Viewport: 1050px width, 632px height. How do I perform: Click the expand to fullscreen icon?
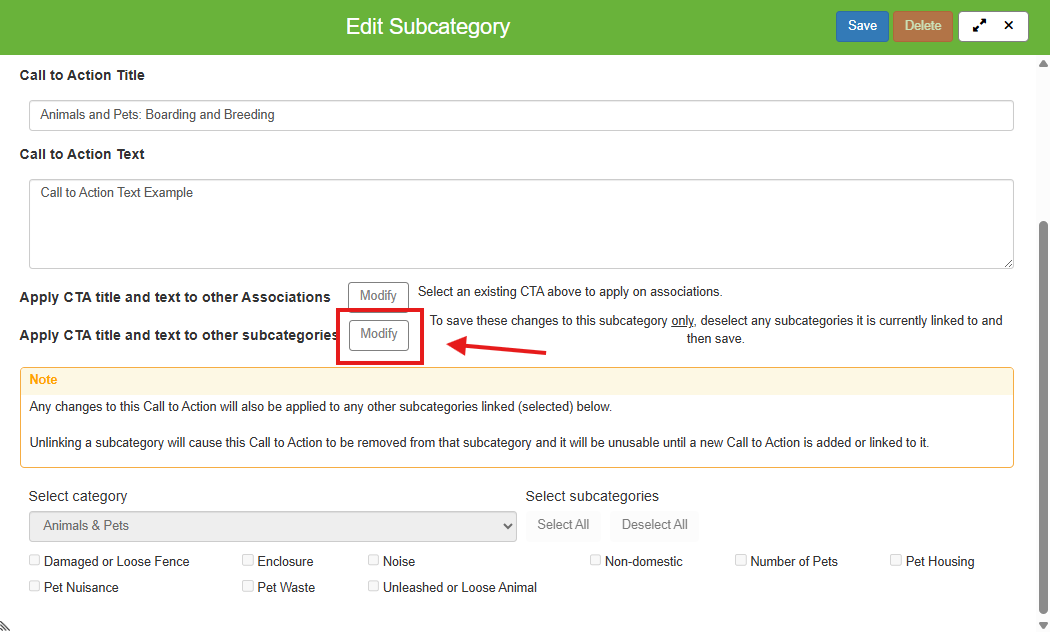click(979, 26)
